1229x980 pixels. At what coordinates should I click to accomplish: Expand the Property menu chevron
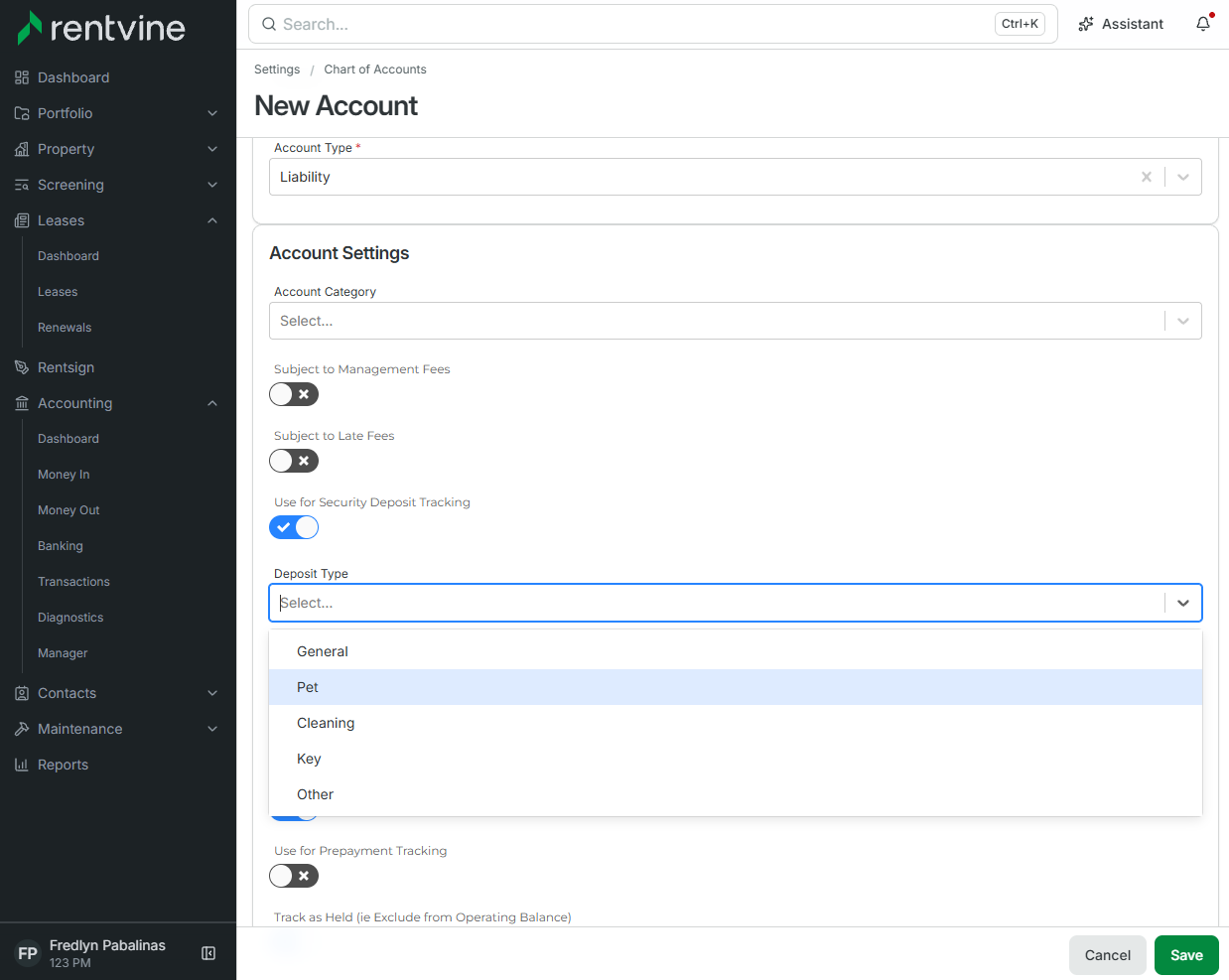pos(212,149)
